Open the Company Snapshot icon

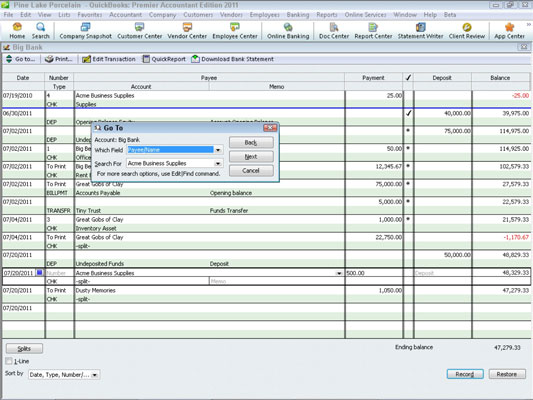pos(85,31)
